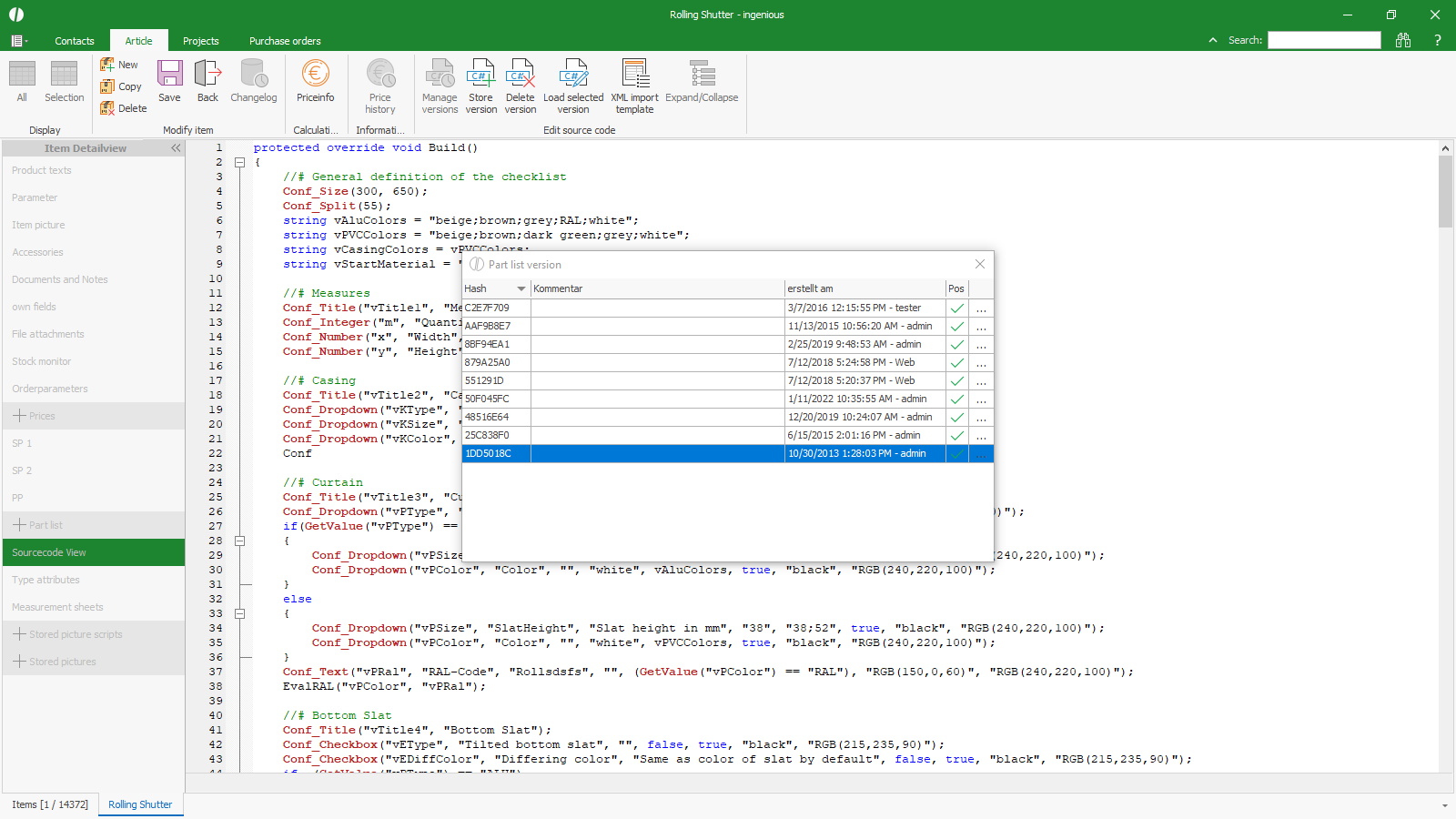
Task: Click New in Modify item group
Action: (119, 65)
